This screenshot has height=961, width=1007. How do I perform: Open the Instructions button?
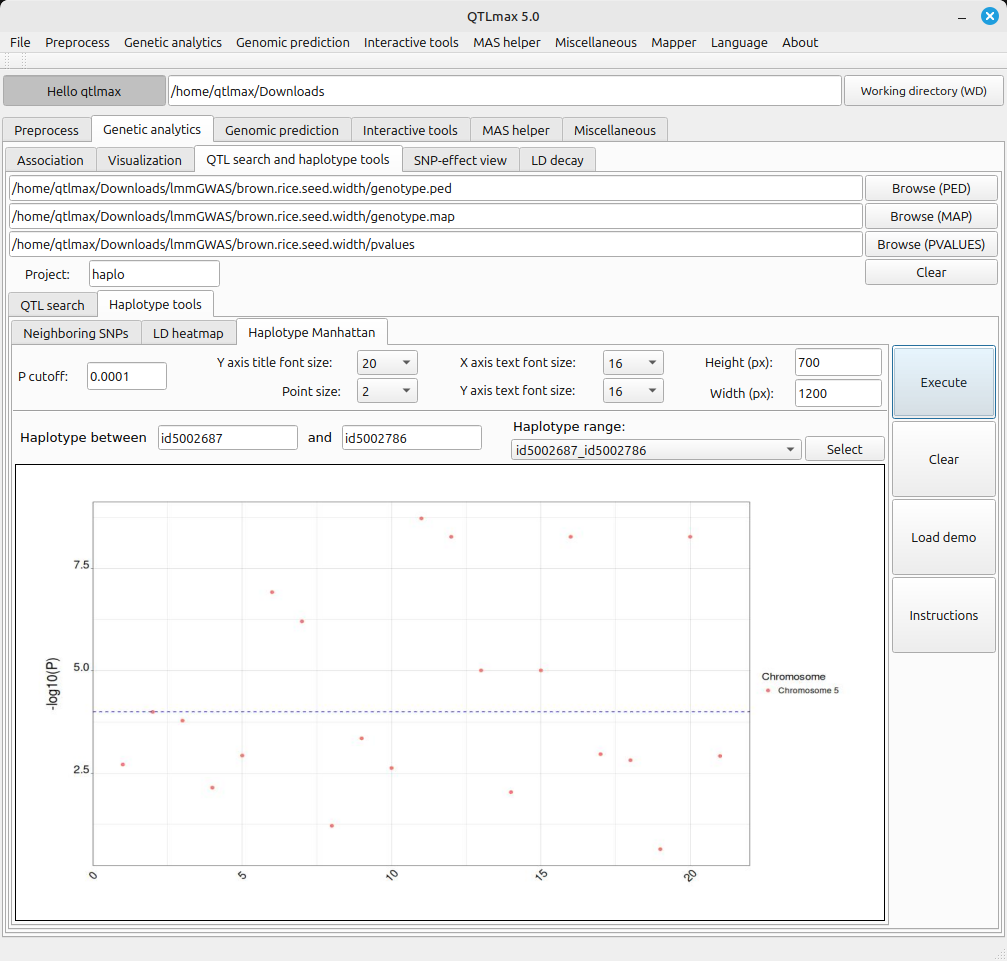point(943,616)
